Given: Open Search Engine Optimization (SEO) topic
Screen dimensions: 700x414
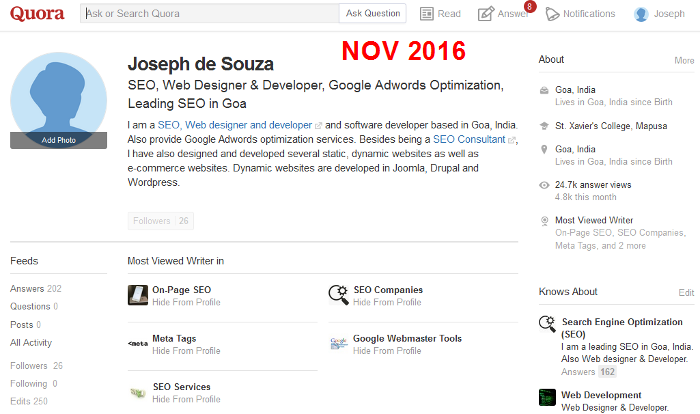Looking at the screenshot, I should pyautogui.click(x=622, y=328).
